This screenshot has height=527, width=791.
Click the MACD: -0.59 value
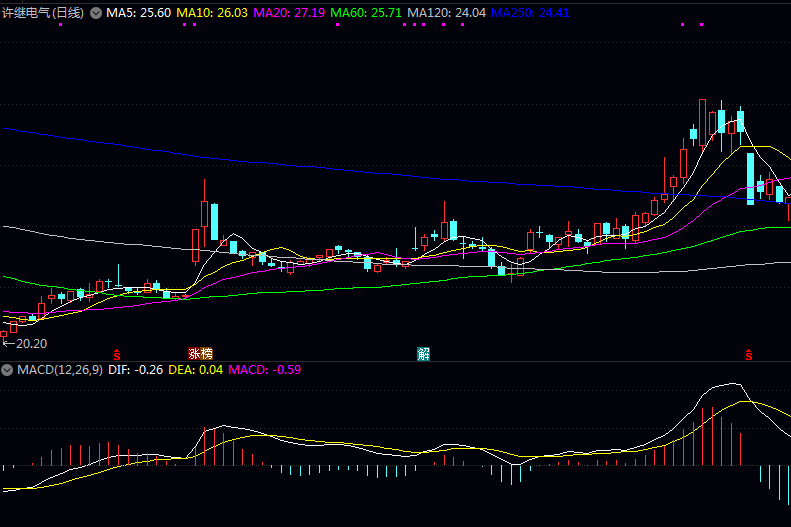click(x=265, y=370)
